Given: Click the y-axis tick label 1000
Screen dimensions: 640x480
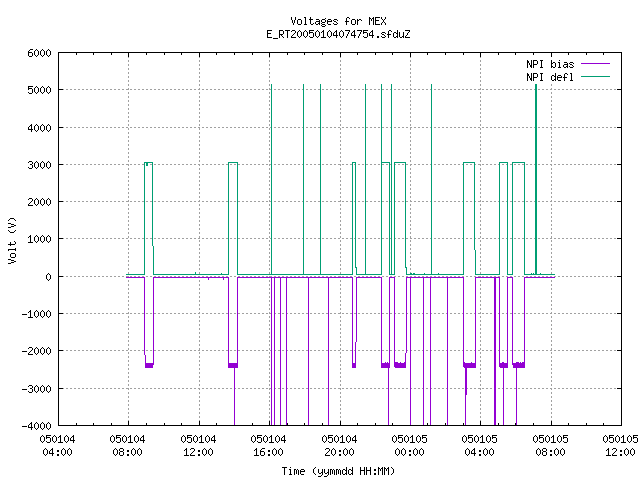Looking at the screenshot, I should [x=39, y=239].
